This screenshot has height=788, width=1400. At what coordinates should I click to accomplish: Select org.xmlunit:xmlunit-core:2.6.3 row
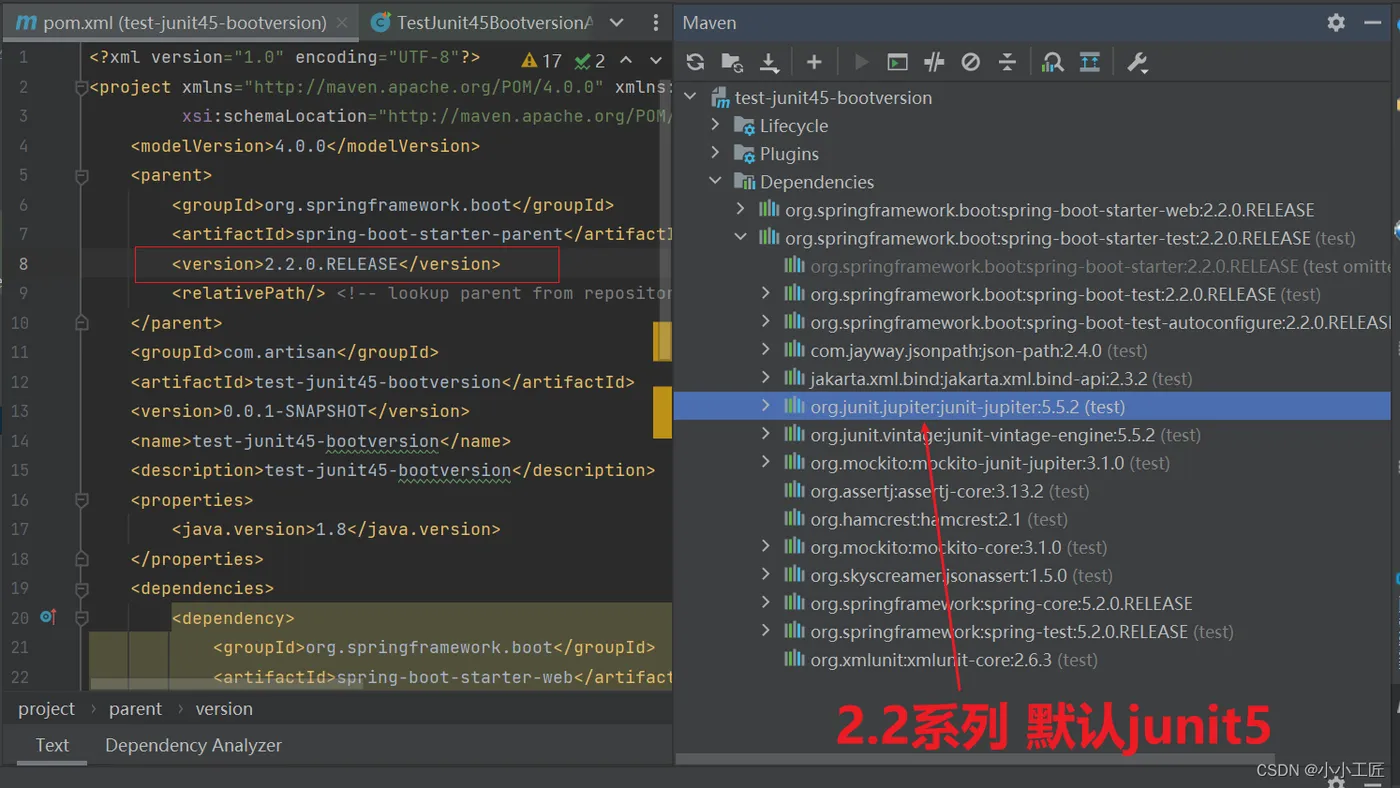point(1033,660)
